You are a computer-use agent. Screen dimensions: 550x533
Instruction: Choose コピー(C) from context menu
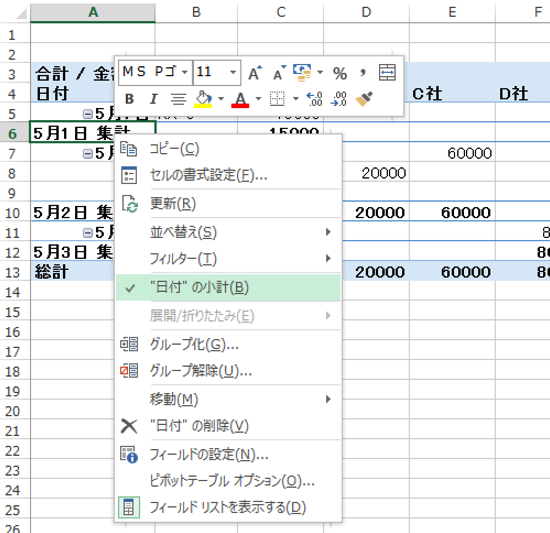(x=228, y=149)
